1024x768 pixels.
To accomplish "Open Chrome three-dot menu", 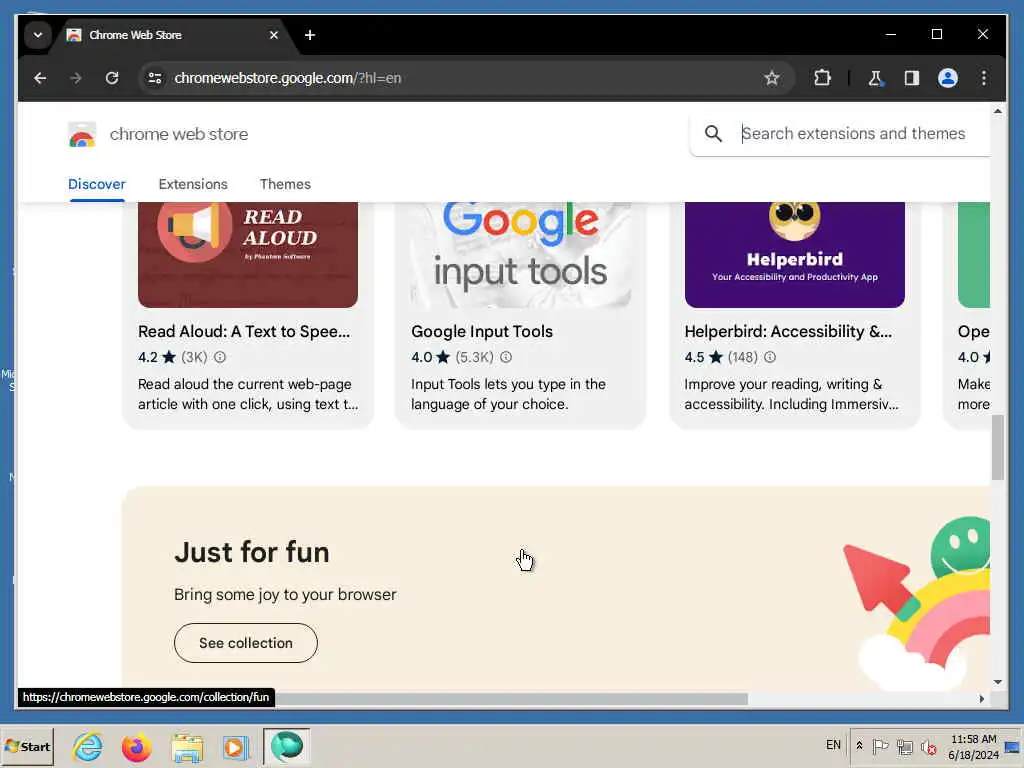I will tap(984, 78).
